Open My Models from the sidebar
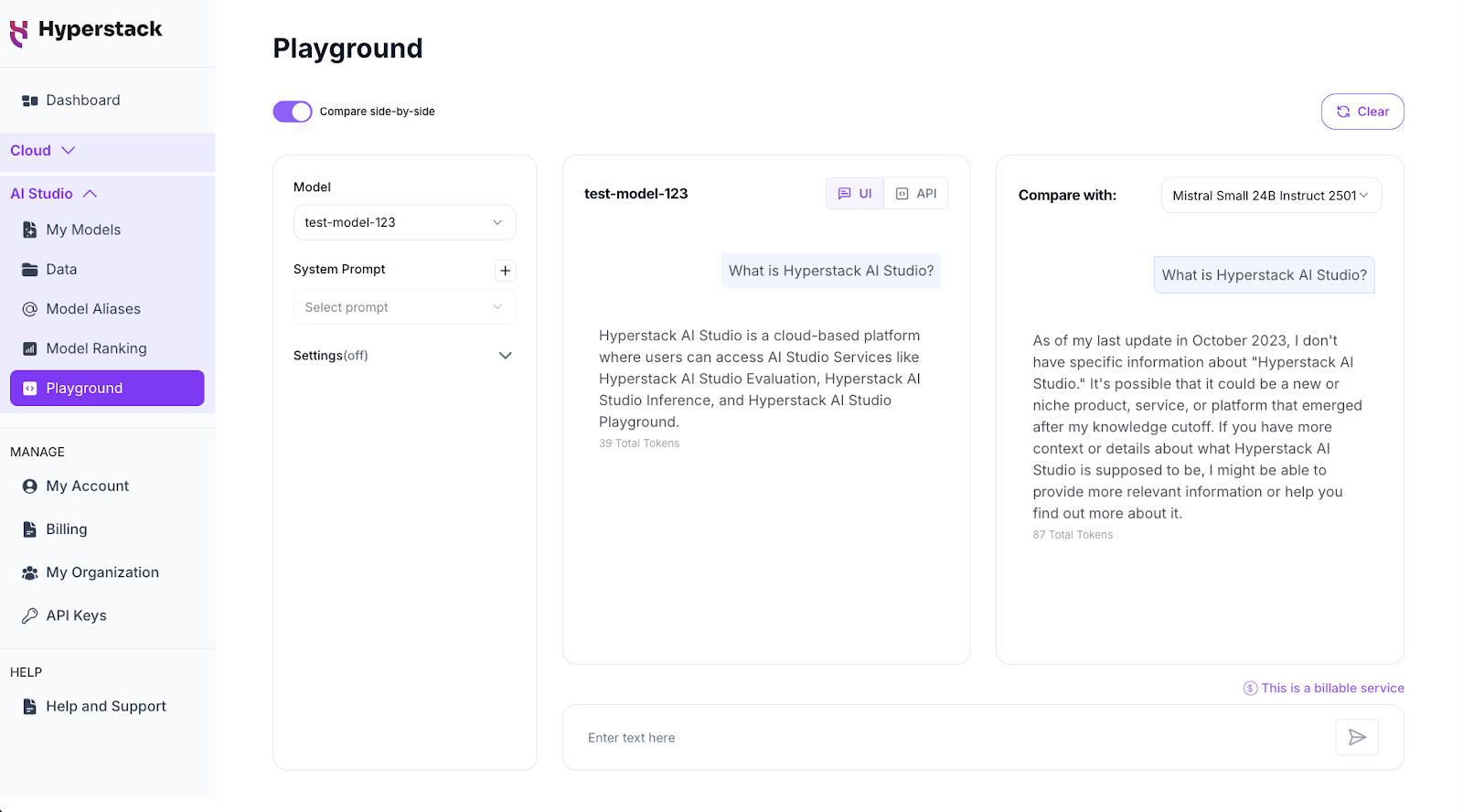This screenshot has height=812, width=1463. click(83, 230)
